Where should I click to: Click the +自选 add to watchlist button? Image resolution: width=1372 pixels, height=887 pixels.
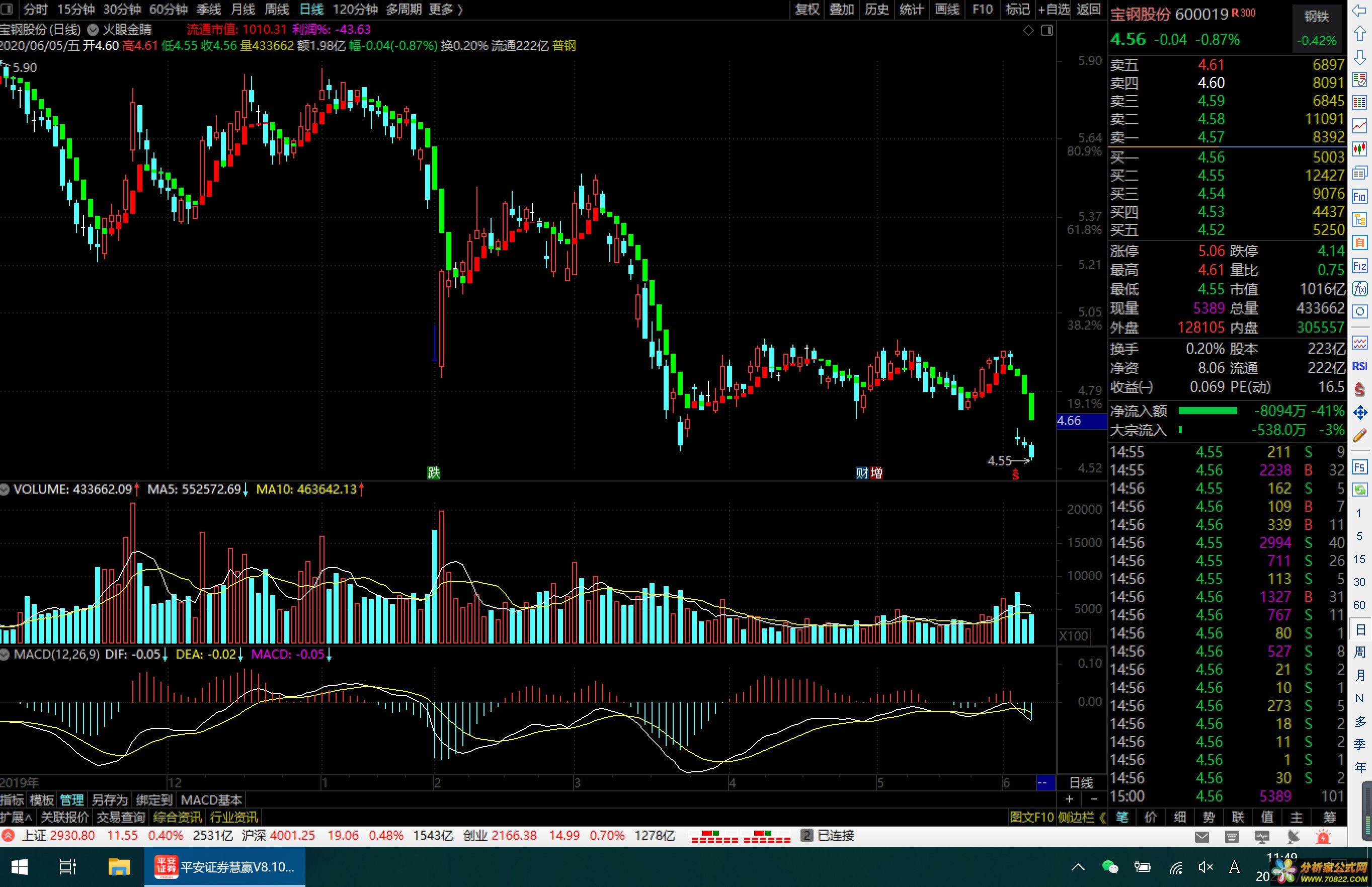[x=1054, y=9]
